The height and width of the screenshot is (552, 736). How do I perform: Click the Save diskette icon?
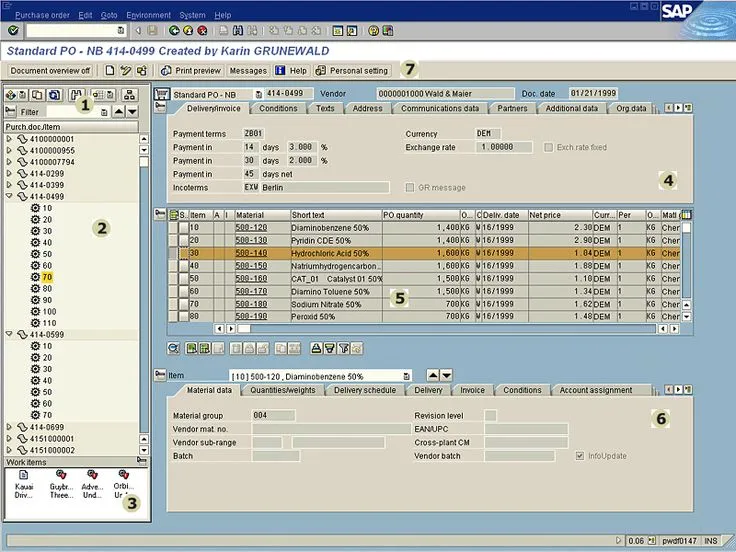(152, 31)
